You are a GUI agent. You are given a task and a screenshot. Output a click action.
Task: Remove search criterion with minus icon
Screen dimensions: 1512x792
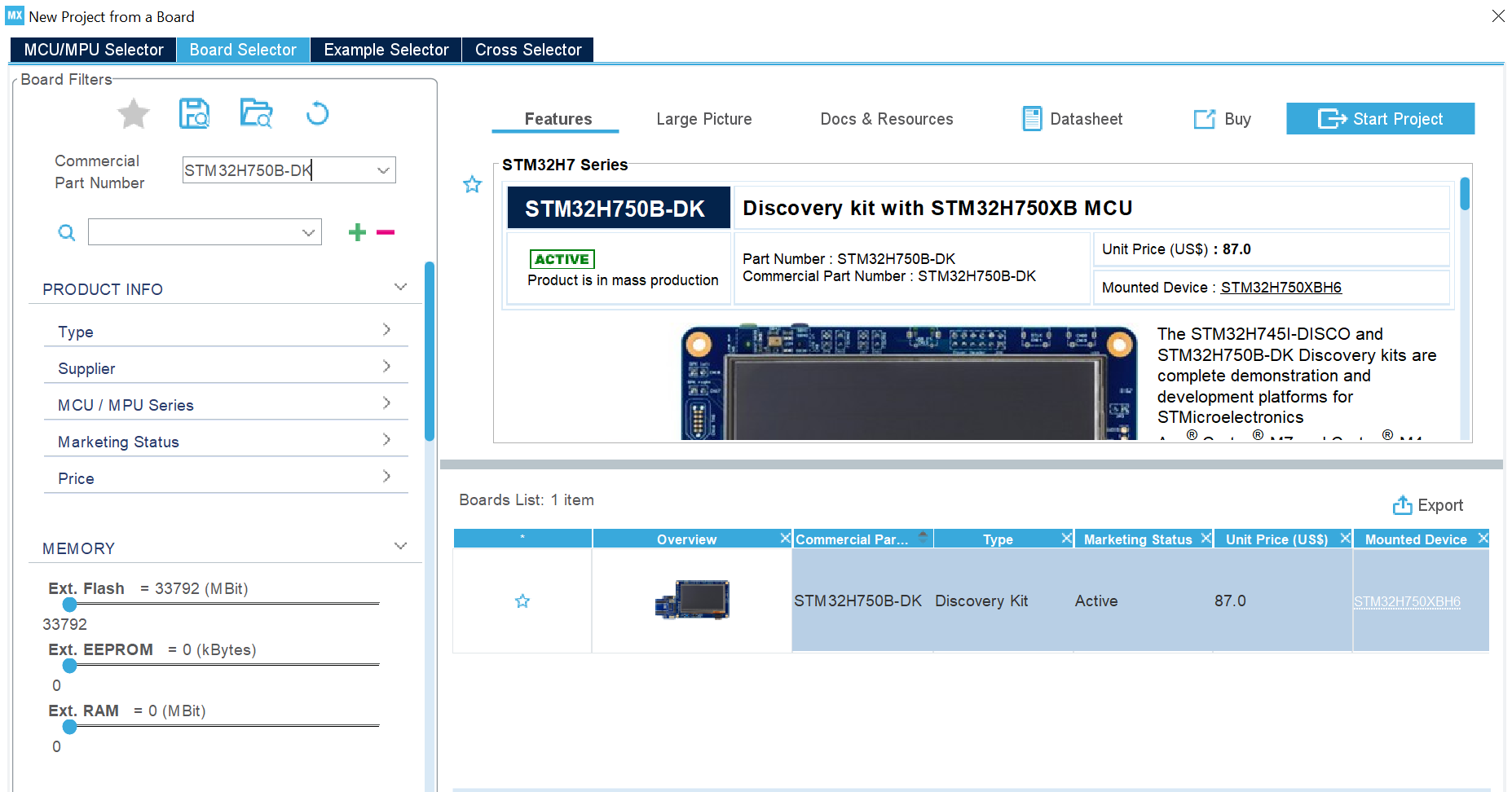click(385, 233)
